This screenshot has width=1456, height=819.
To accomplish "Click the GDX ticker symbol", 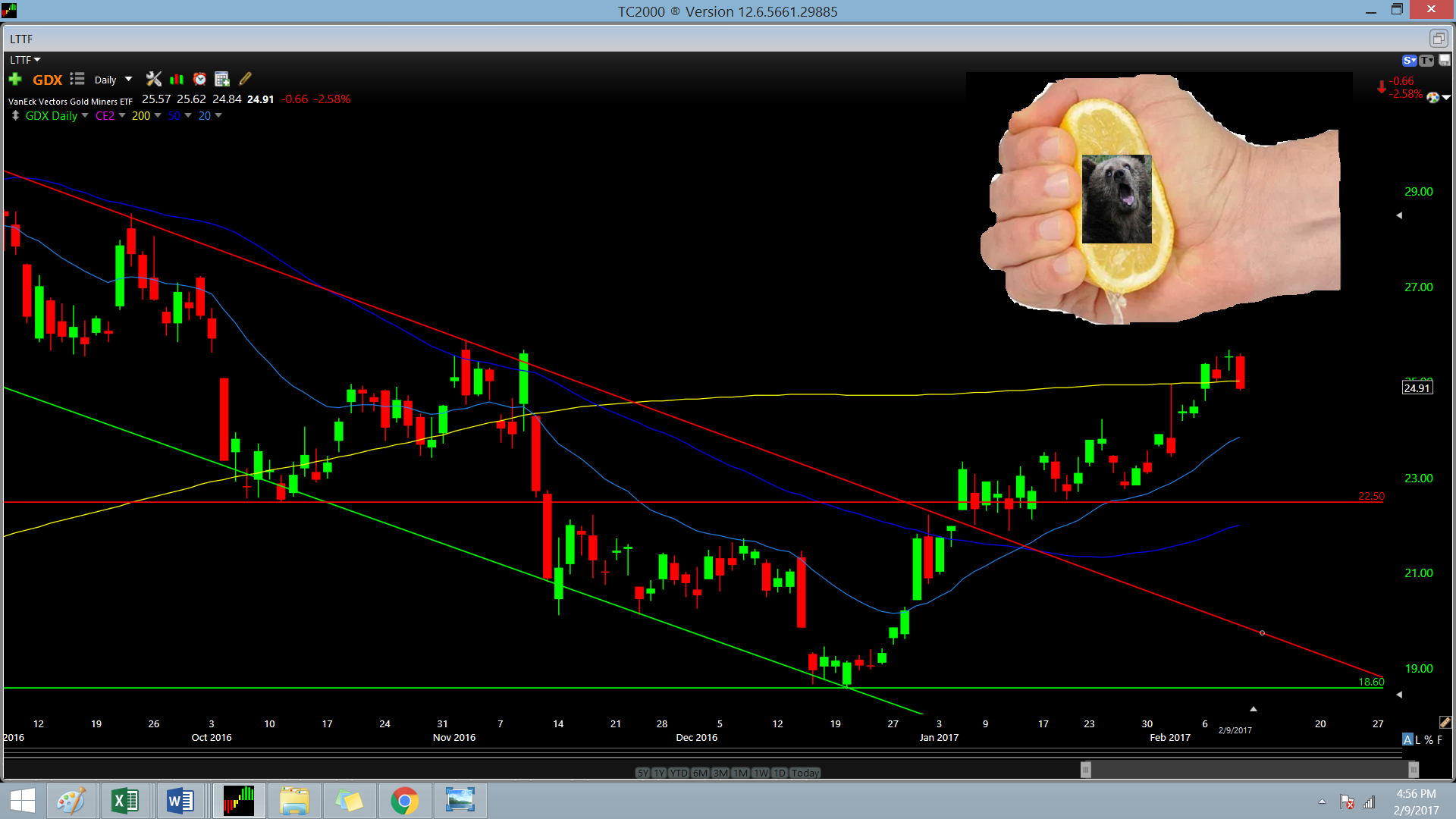I will click(x=47, y=80).
